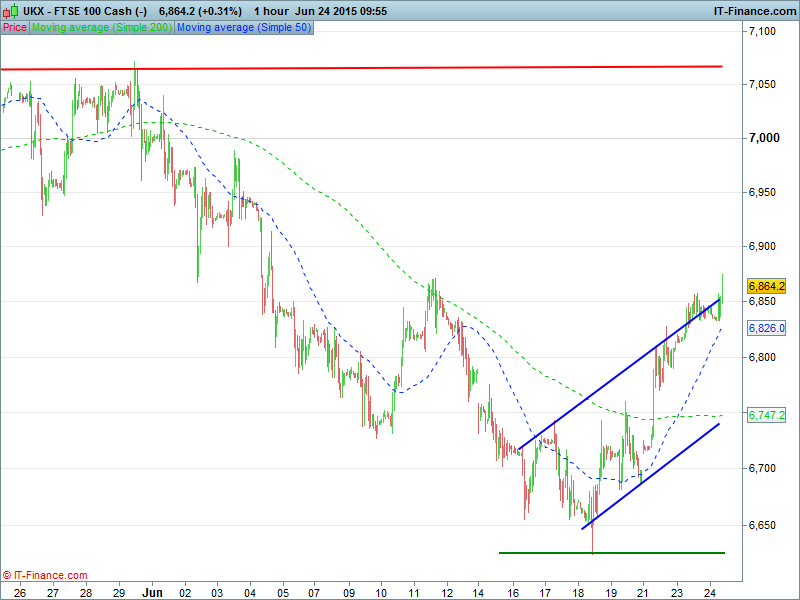The width and height of the screenshot is (800, 600).
Task: Select the green horizontal support line
Action: click(610, 552)
